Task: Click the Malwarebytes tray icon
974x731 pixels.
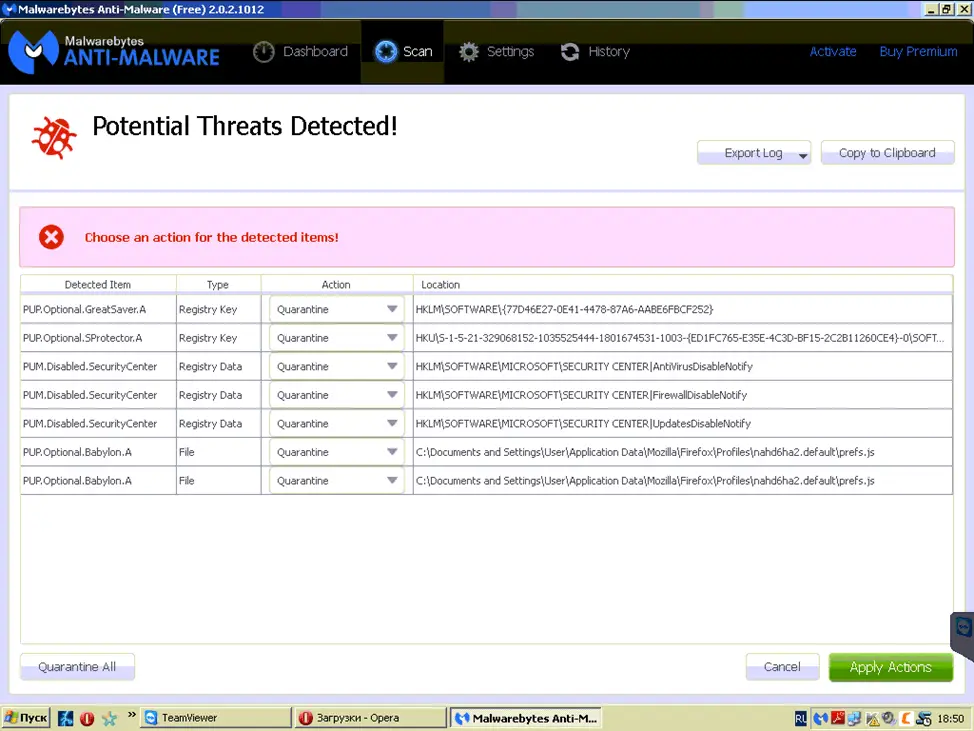Action: [x=820, y=718]
